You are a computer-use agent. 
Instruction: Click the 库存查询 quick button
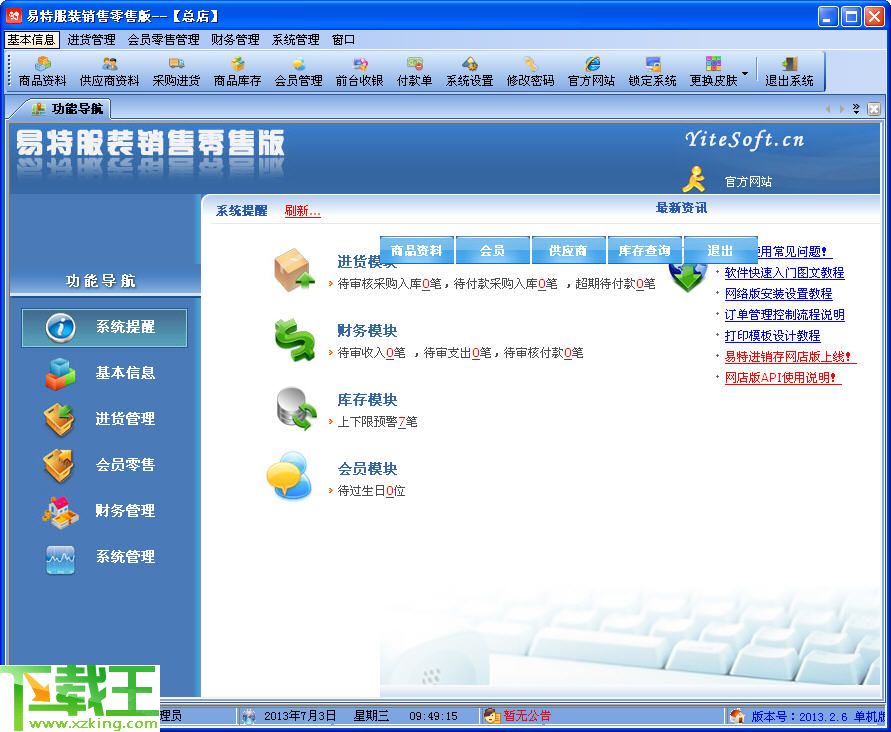pos(644,251)
